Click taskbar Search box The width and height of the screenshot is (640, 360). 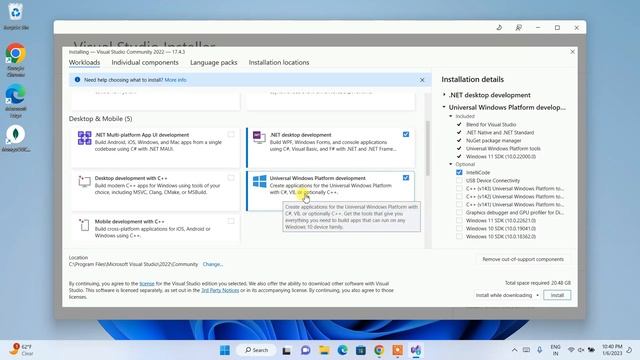pos(256,350)
